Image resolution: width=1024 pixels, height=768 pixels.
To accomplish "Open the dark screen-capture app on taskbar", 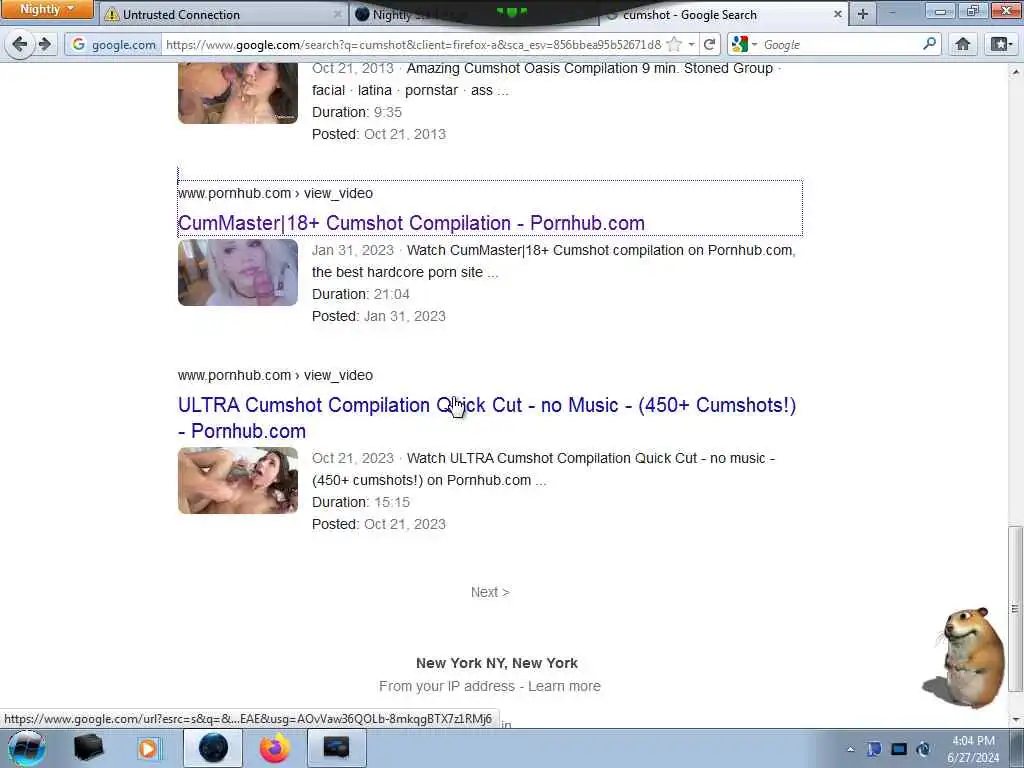I will click(x=336, y=748).
